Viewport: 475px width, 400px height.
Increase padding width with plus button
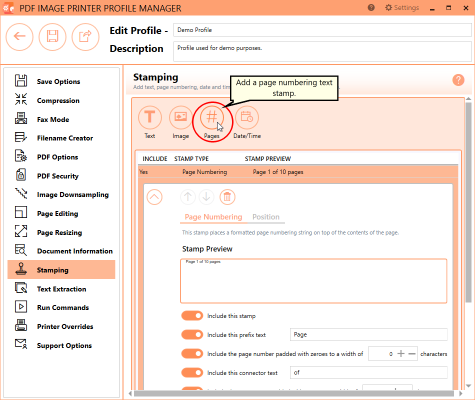401,354
